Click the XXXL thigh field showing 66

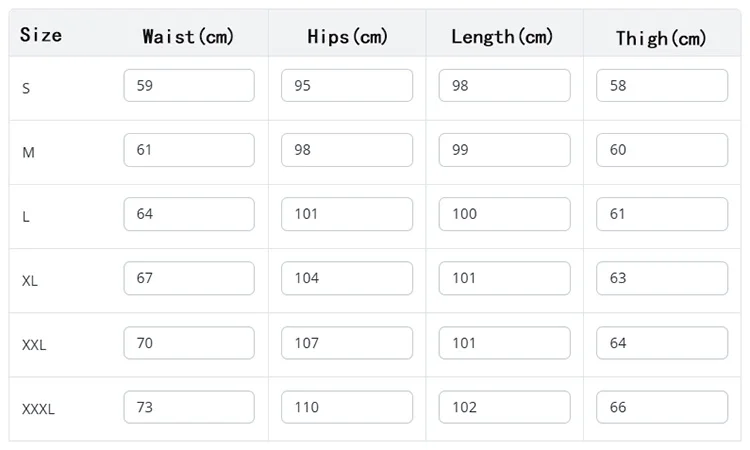[662, 407]
